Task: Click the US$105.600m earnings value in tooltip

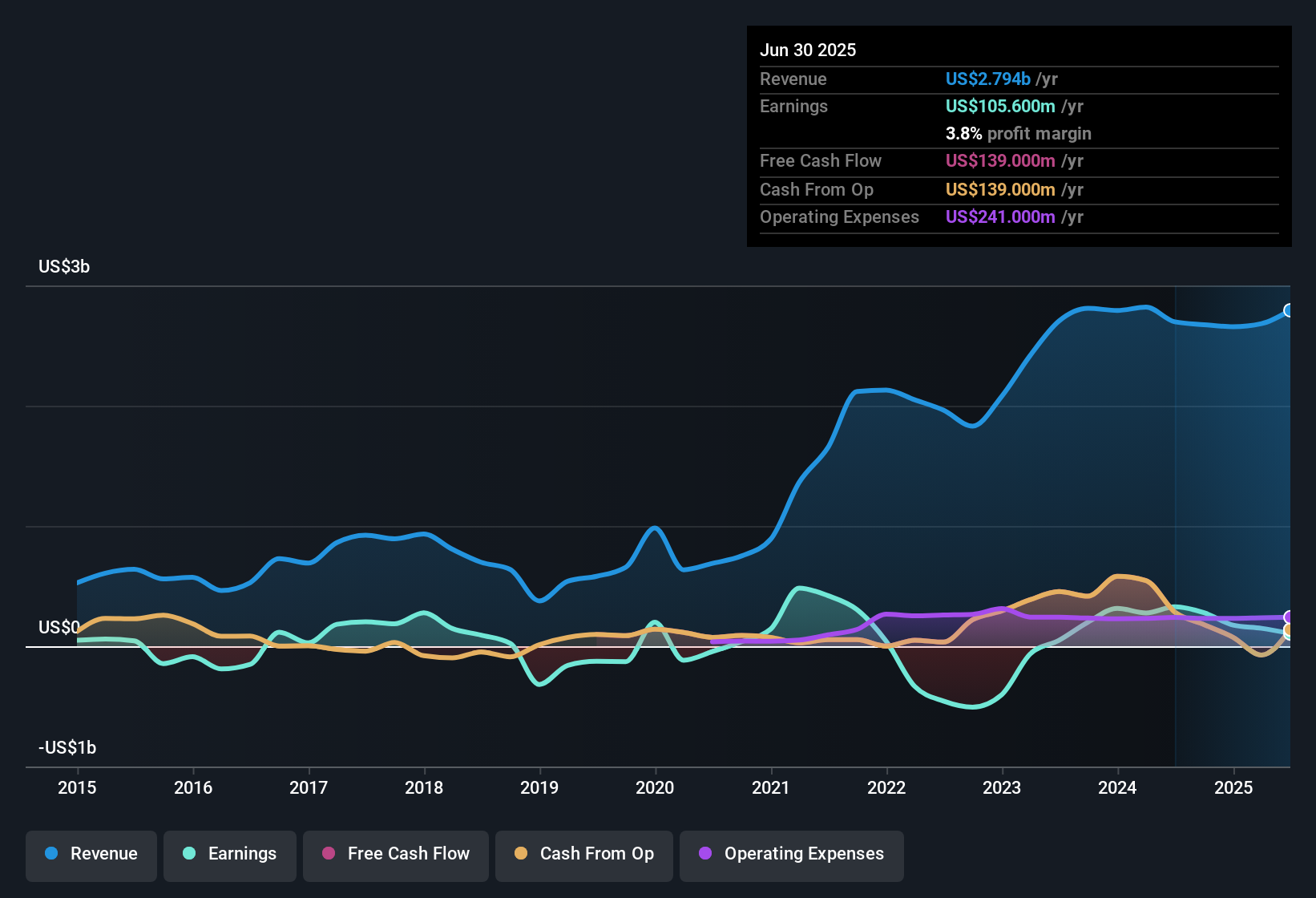Action: tap(1000, 106)
